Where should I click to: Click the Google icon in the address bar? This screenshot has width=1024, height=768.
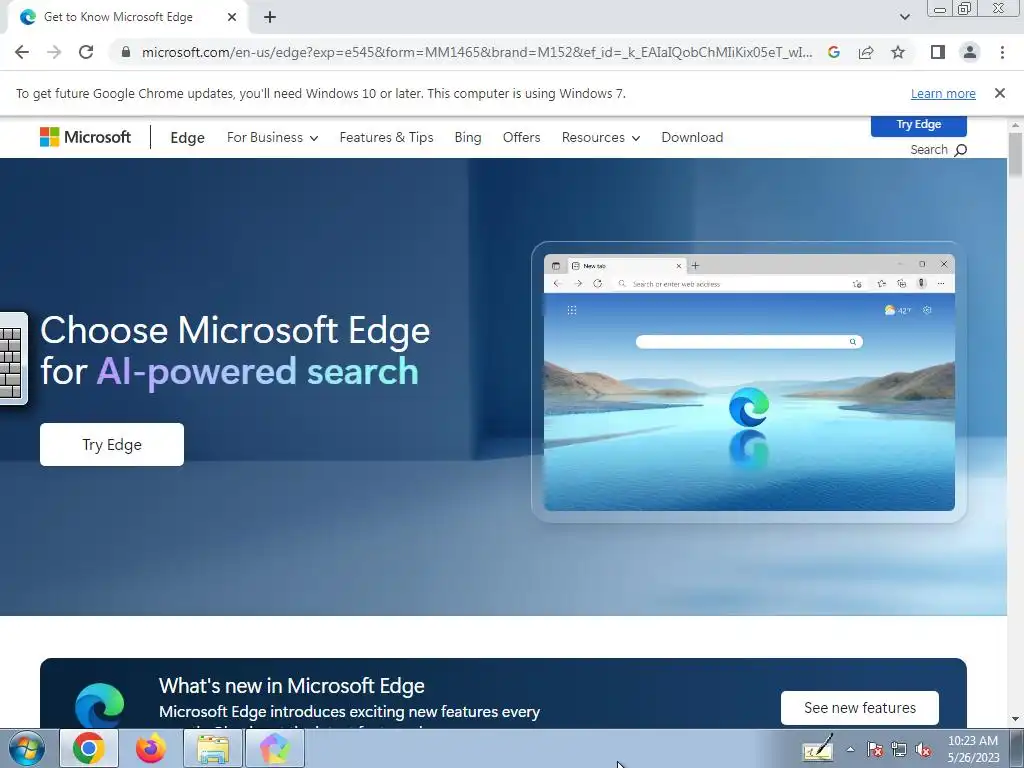point(833,52)
